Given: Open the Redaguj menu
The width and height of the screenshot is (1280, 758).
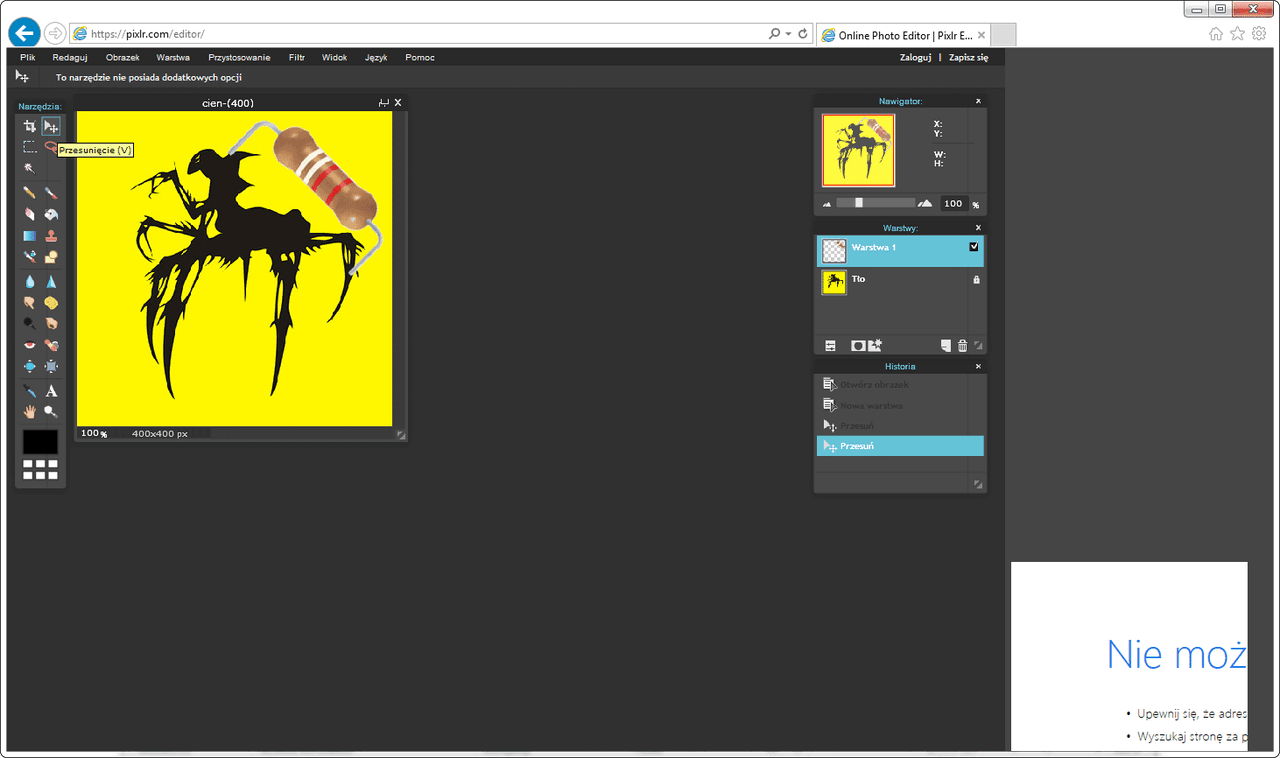Looking at the screenshot, I should tap(70, 57).
